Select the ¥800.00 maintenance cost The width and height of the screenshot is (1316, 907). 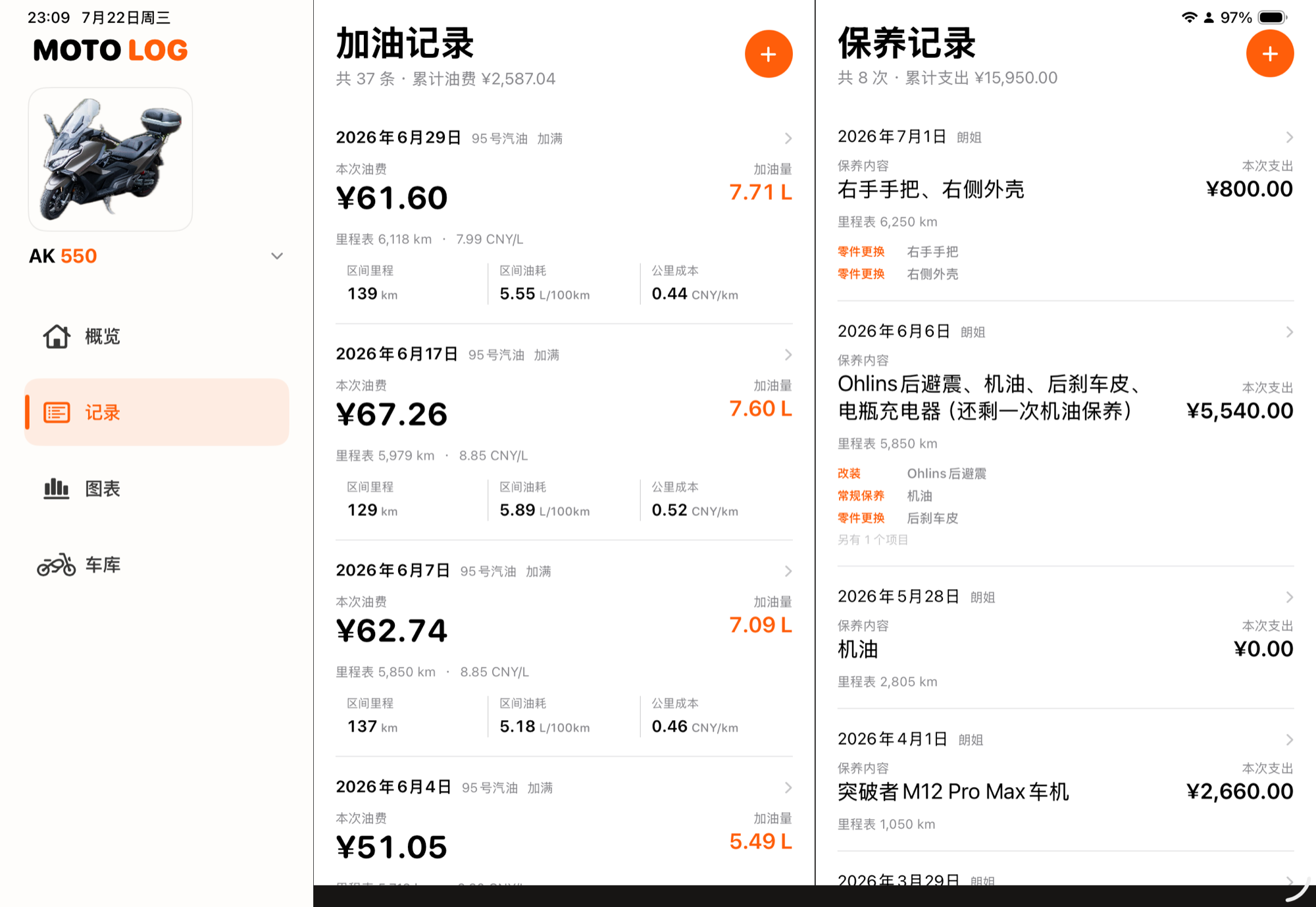pos(1250,190)
